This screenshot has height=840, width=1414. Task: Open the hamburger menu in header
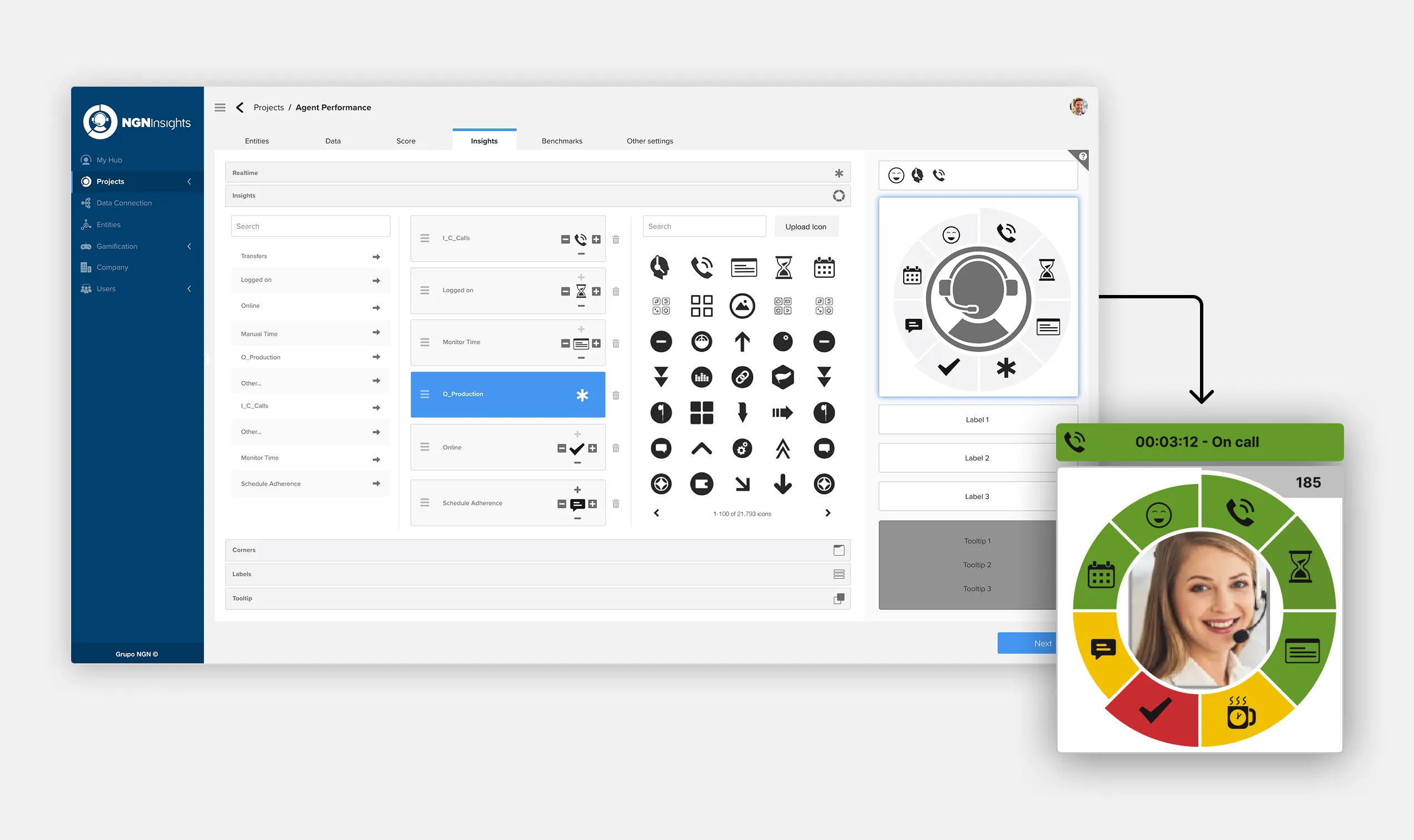click(220, 108)
